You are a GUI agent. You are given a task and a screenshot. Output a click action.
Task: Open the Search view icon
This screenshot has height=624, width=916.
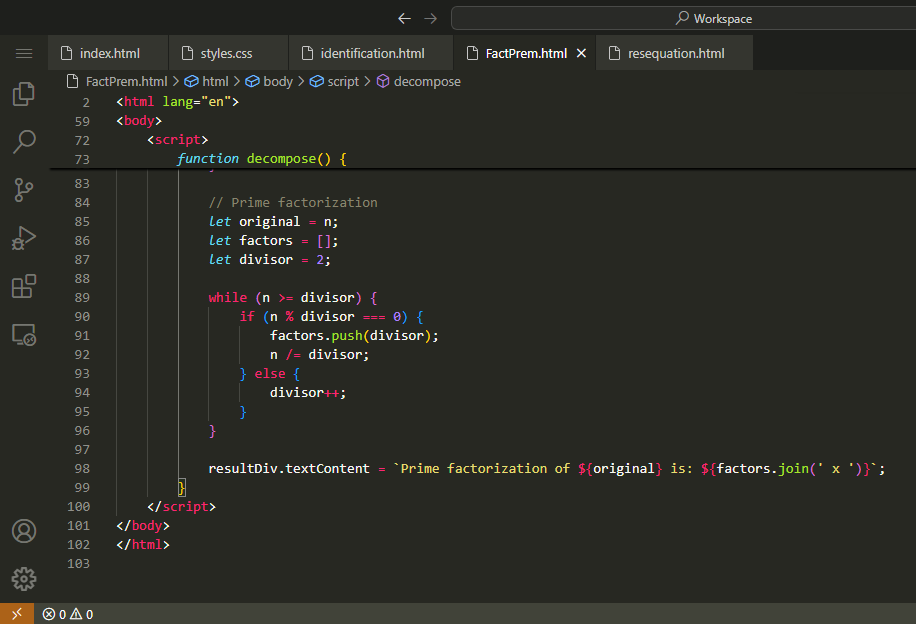tap(24, 142)
